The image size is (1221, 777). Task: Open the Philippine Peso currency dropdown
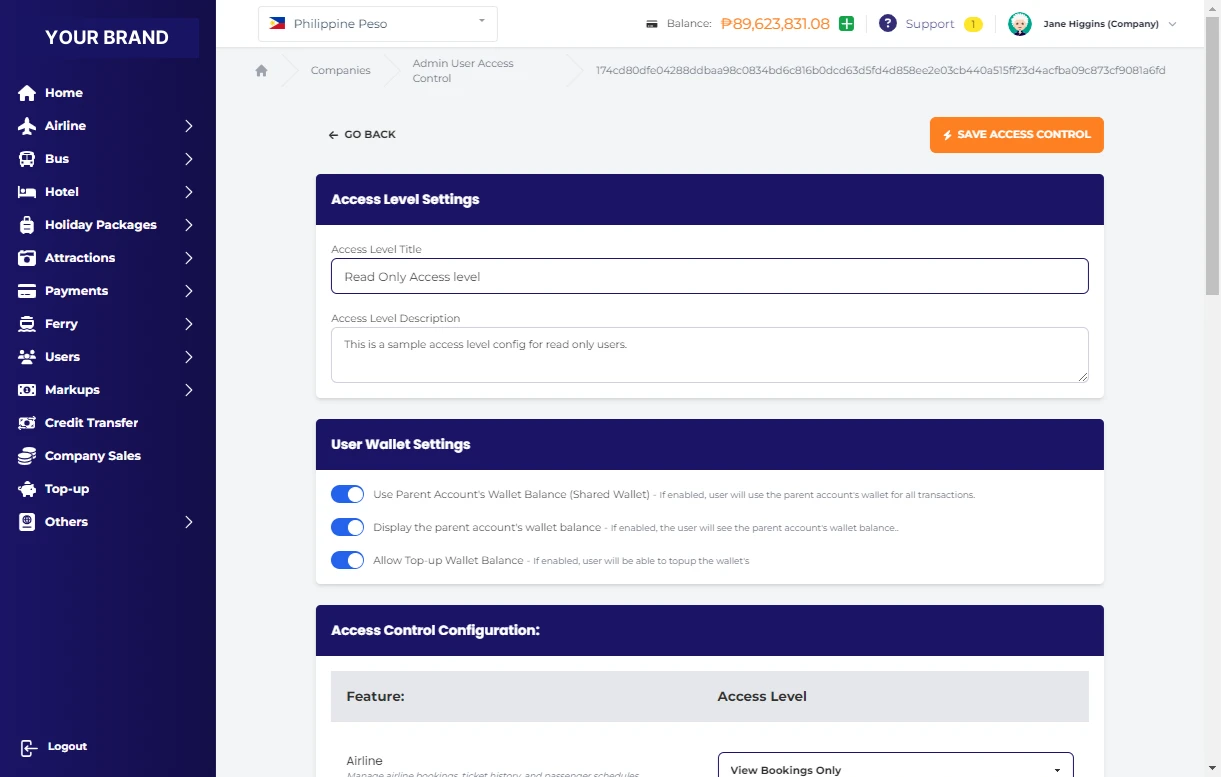(377, 24)
